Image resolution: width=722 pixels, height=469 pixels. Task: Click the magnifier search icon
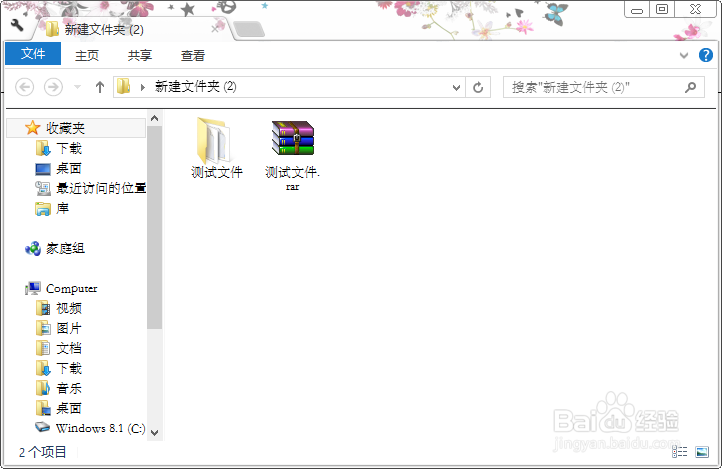tap(690, 87)
